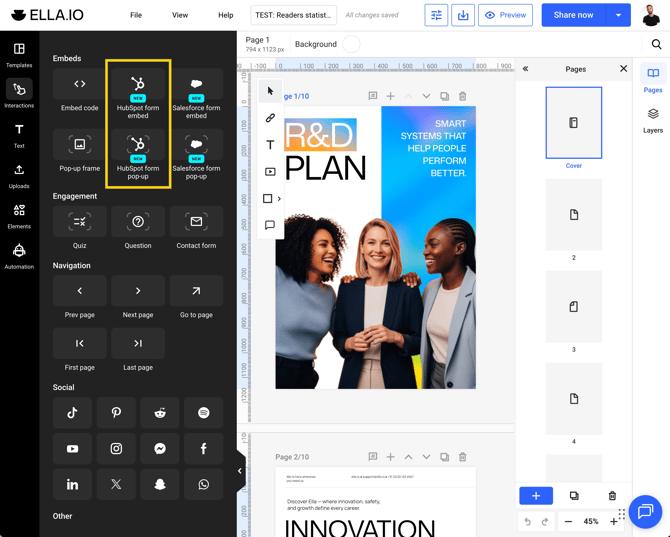Add the YouTube social icon
Viewport: 670px width, 537px height.
click(x=72, y=449)
